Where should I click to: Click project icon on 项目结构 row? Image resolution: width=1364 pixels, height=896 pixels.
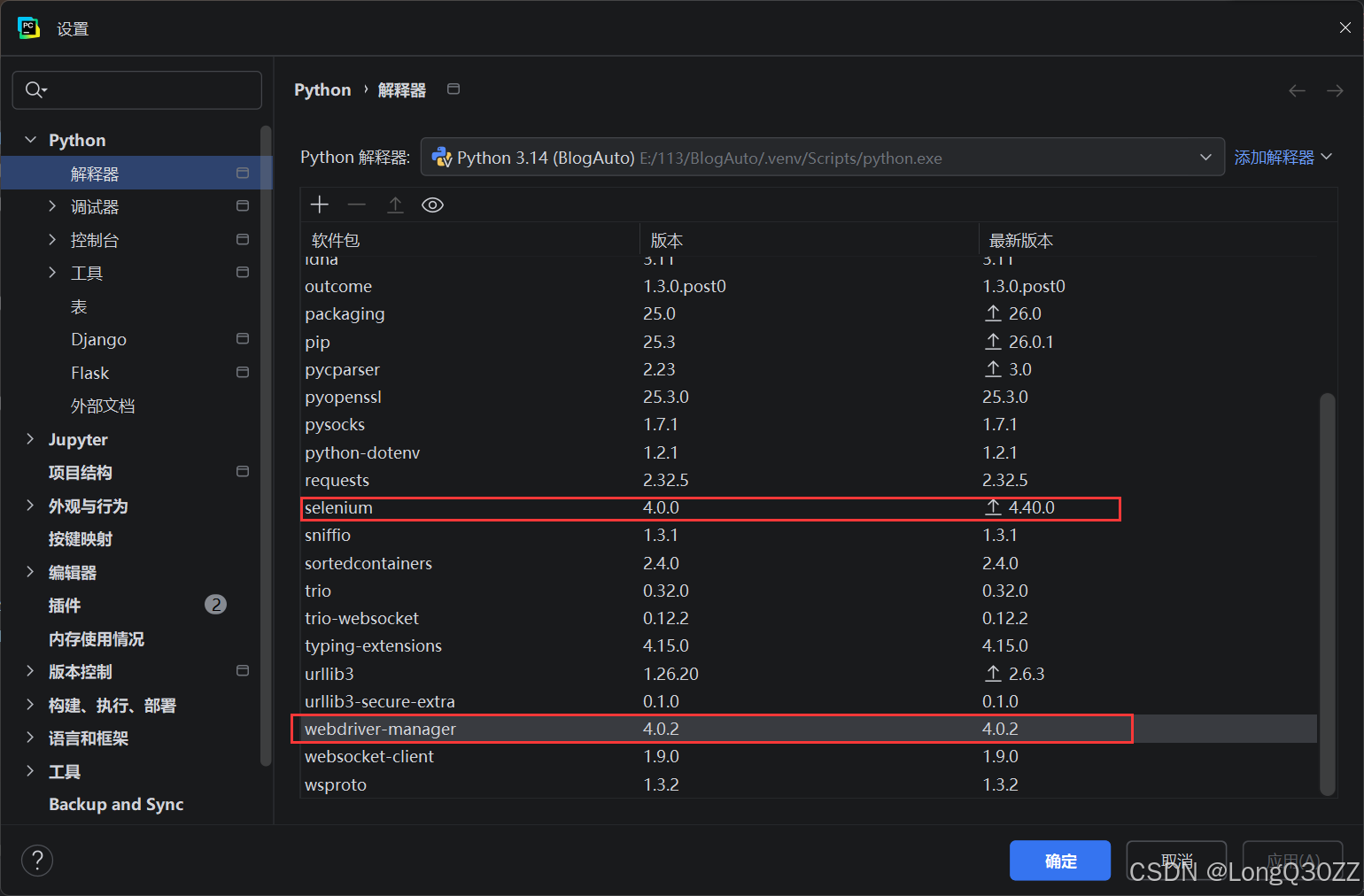click(243, 471)
